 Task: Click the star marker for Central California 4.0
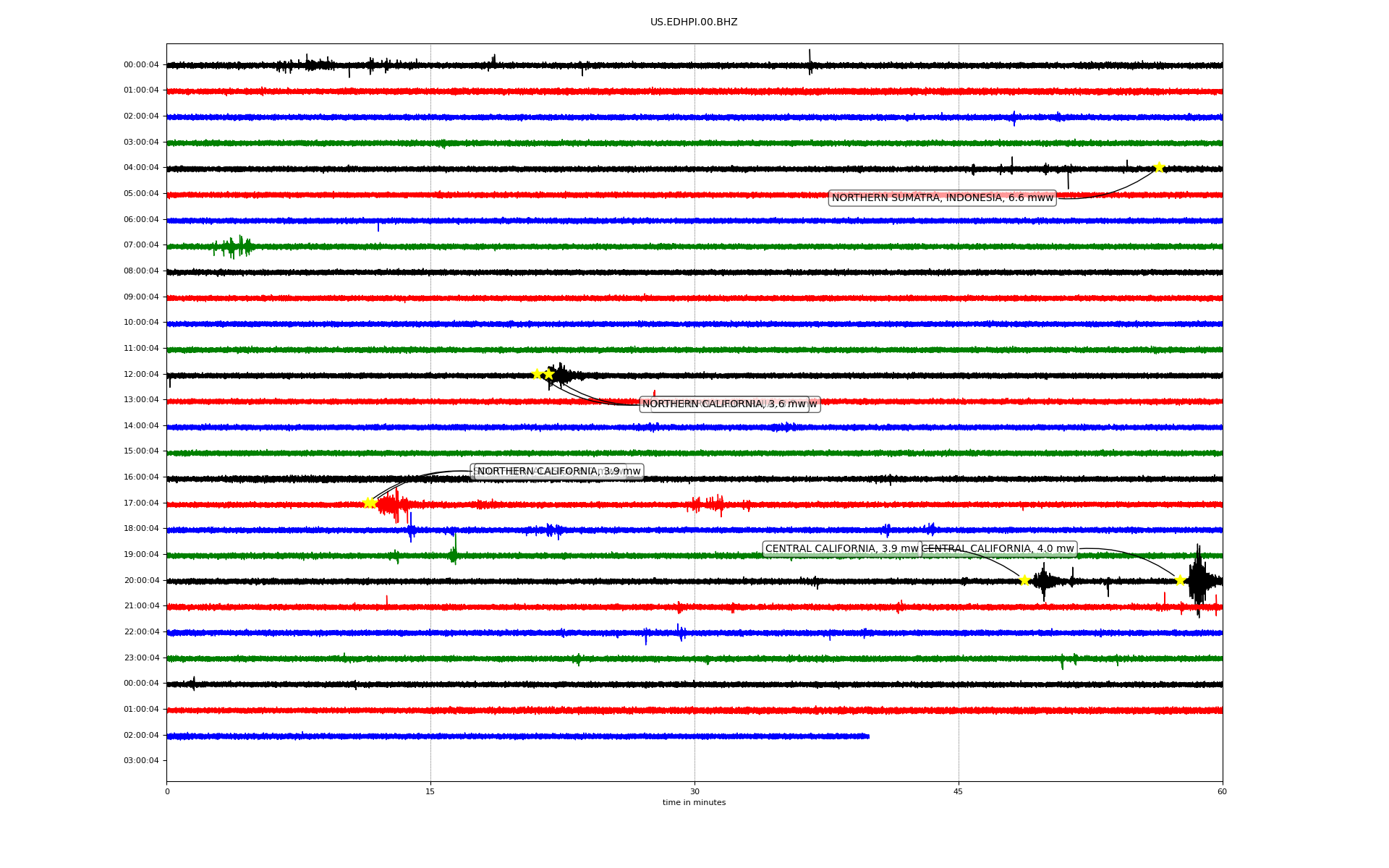pyautogui.click(x=1180, y=580)
